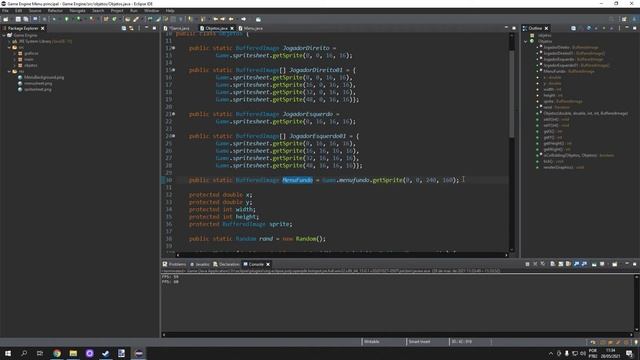
Task: Click the New file toolbar icon
Action: pyautogui.click(x=6, y=19)
